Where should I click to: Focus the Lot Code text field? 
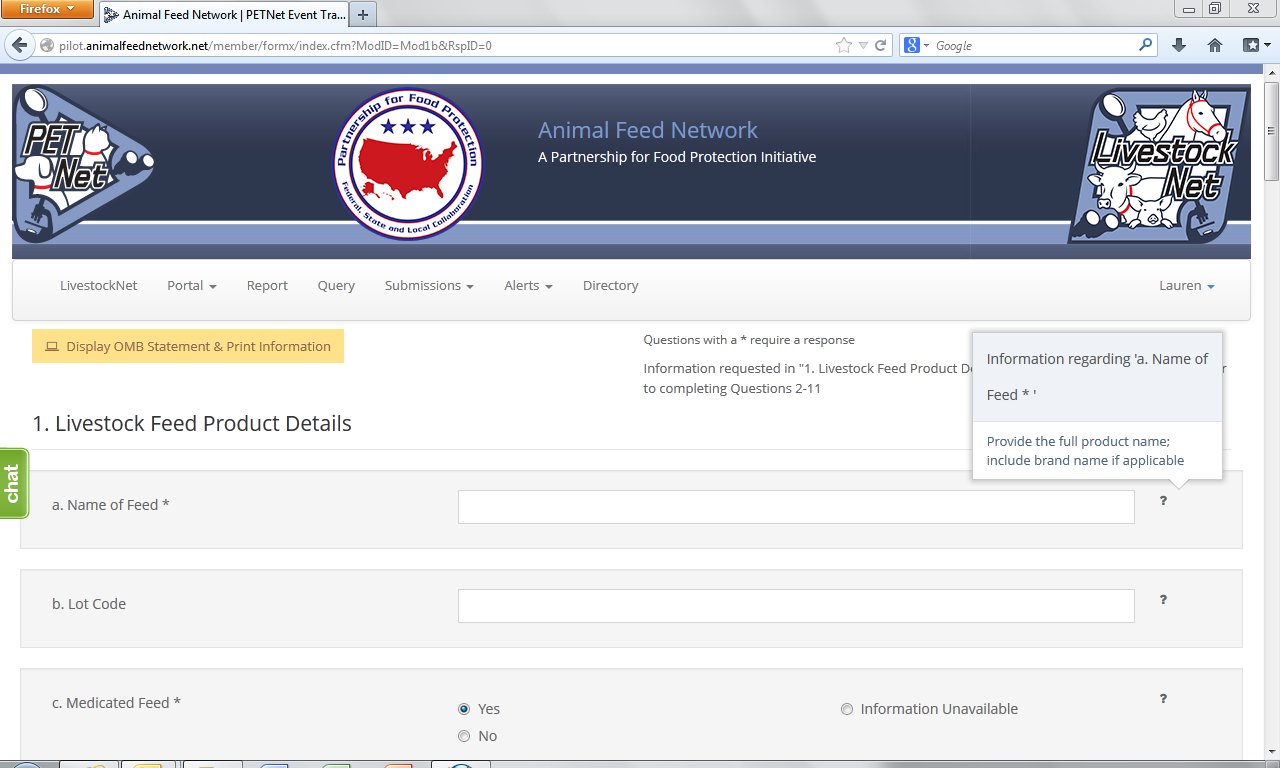tap(796, 606)
